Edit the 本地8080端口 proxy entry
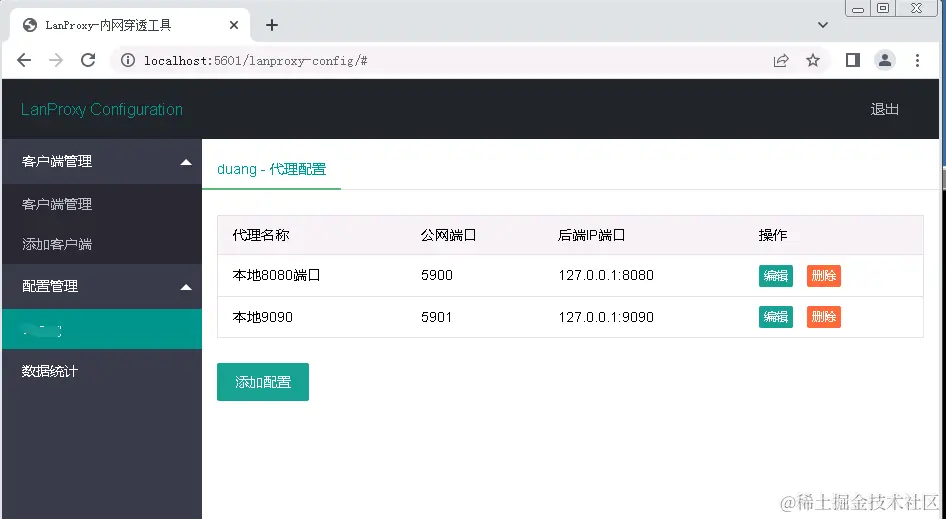This screenshot has width=946, height=519. (775, 276)
